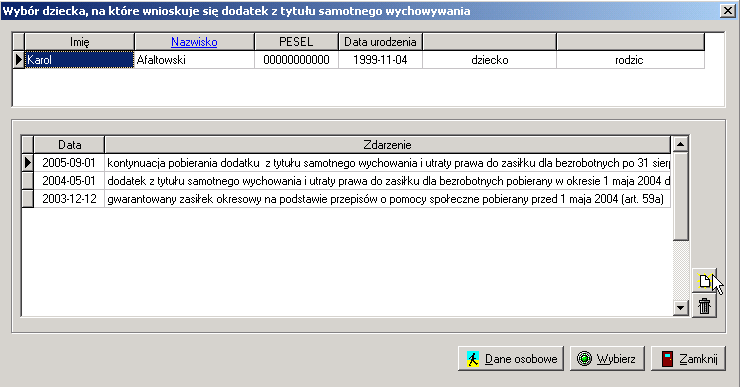Click the trash can delete icon
Screen dimensions: 740x387
point(704,306)
